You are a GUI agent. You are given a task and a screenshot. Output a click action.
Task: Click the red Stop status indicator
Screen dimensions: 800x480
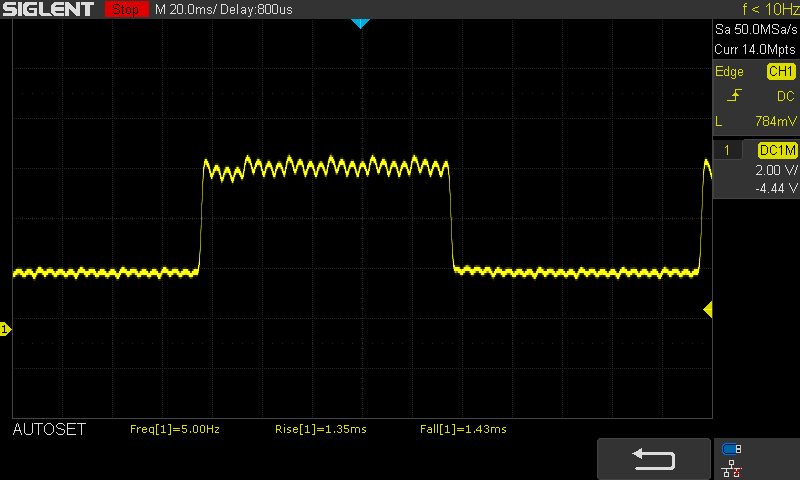[126, 9]
